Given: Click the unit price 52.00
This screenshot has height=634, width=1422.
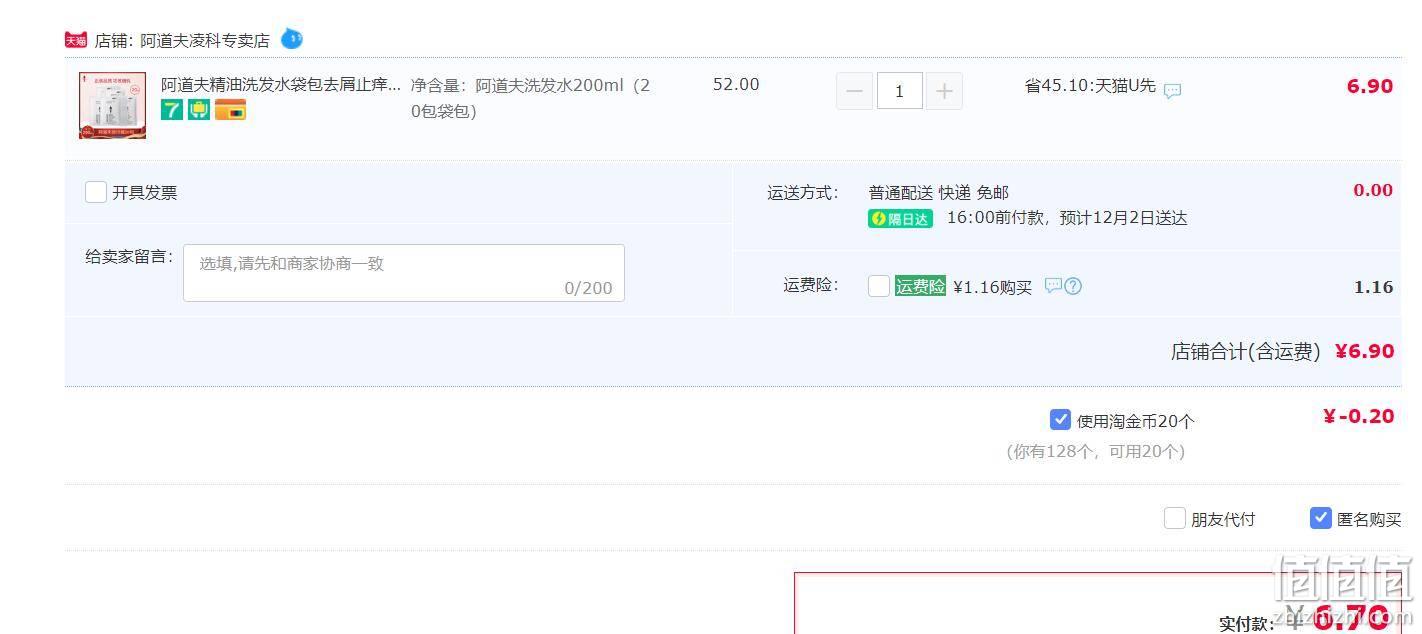Looking at the screenshot, I should 736,84.
